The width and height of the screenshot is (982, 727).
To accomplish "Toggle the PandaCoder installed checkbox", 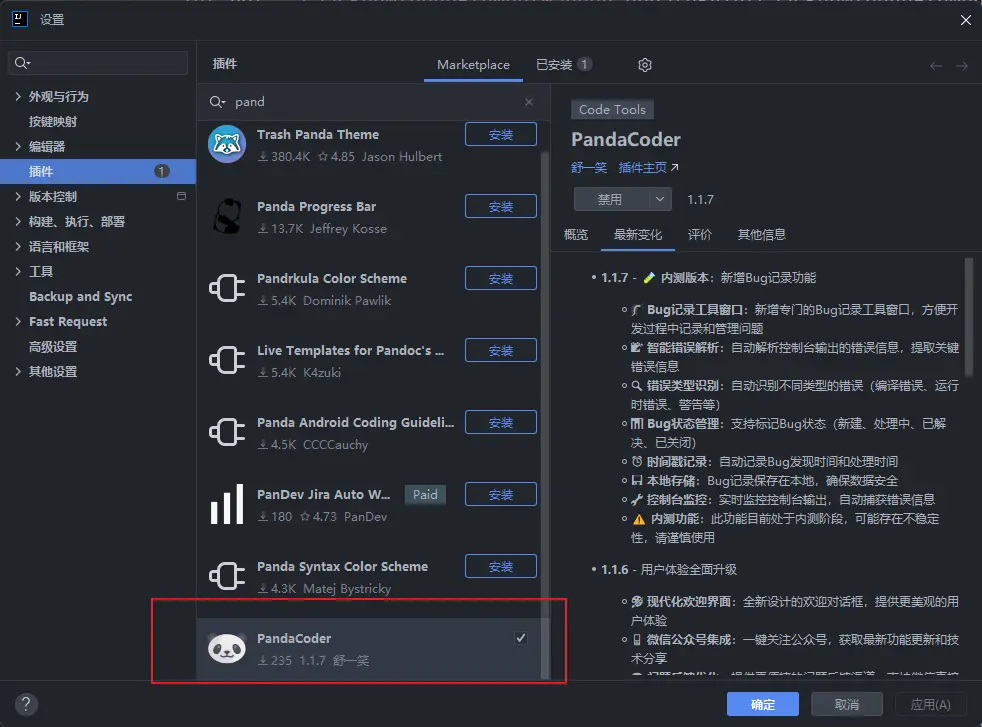I will tap(521, 637).
